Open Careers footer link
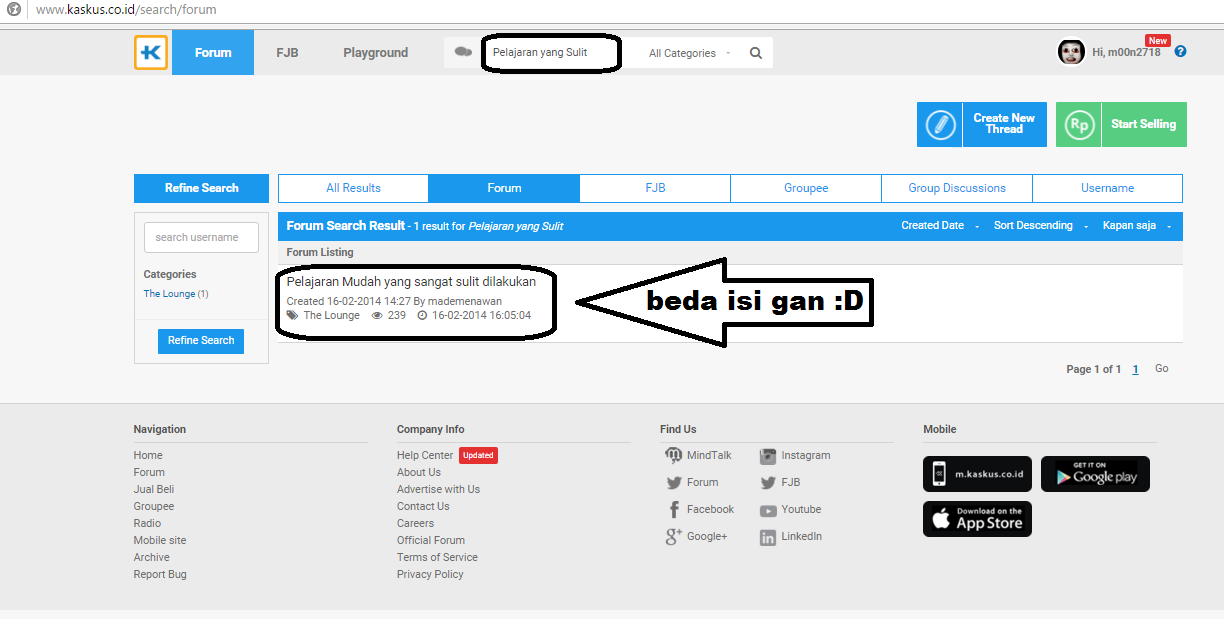Image resolution: width=1224 pixels, height=619 pixels. (x=415, y=524)
